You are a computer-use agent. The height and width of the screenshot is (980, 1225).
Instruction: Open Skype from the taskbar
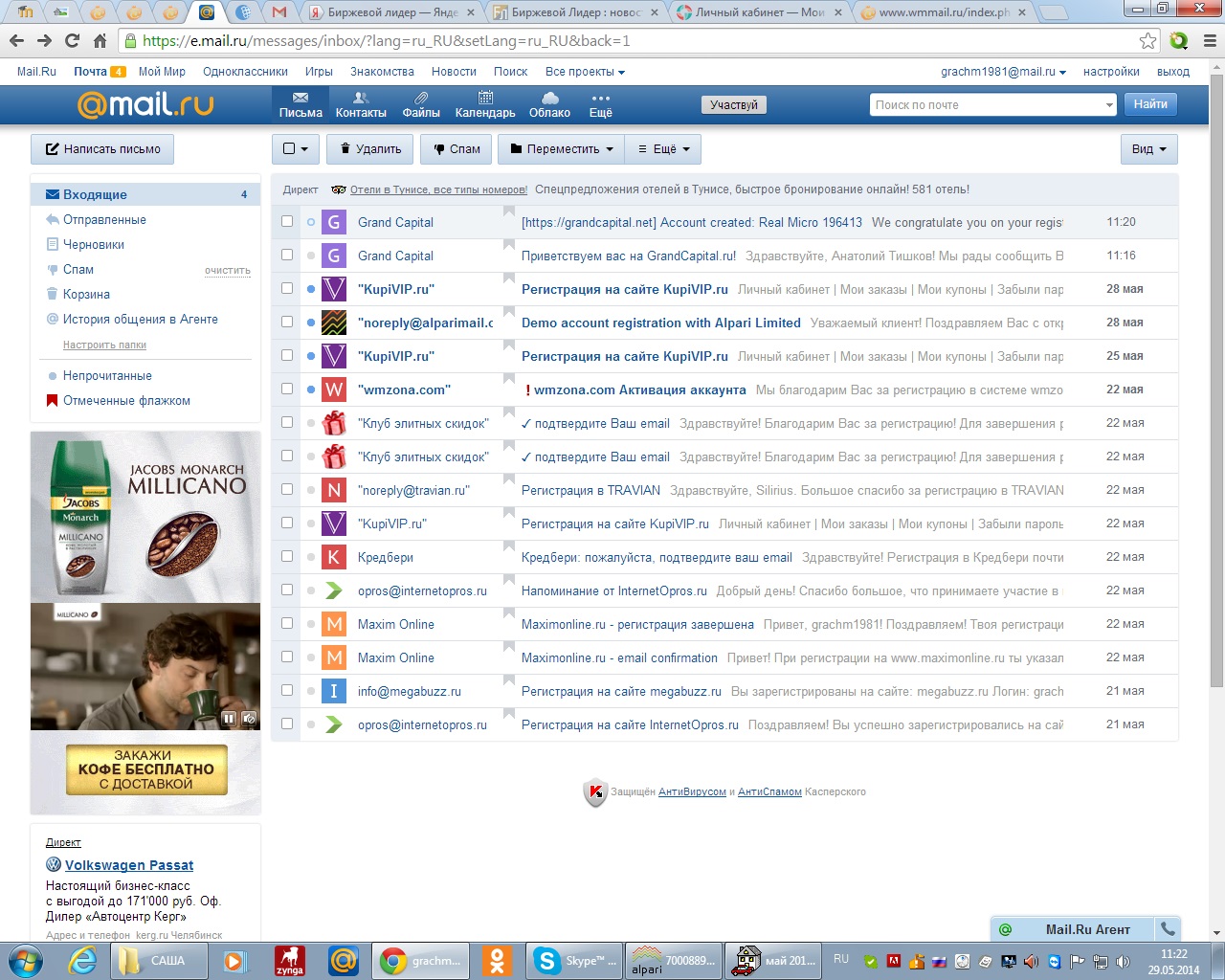point(574,960)
